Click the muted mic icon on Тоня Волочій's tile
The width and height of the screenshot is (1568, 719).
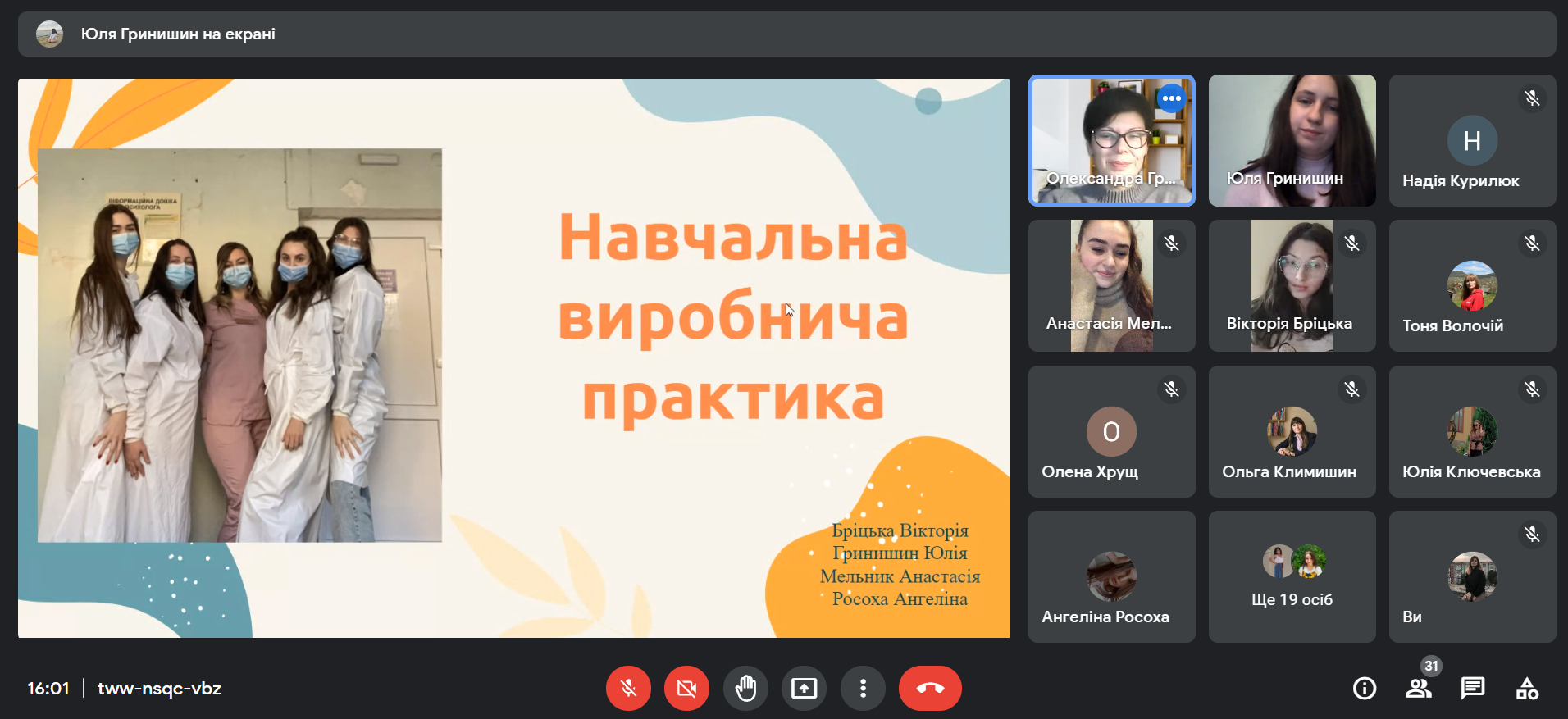point(1532,243)
